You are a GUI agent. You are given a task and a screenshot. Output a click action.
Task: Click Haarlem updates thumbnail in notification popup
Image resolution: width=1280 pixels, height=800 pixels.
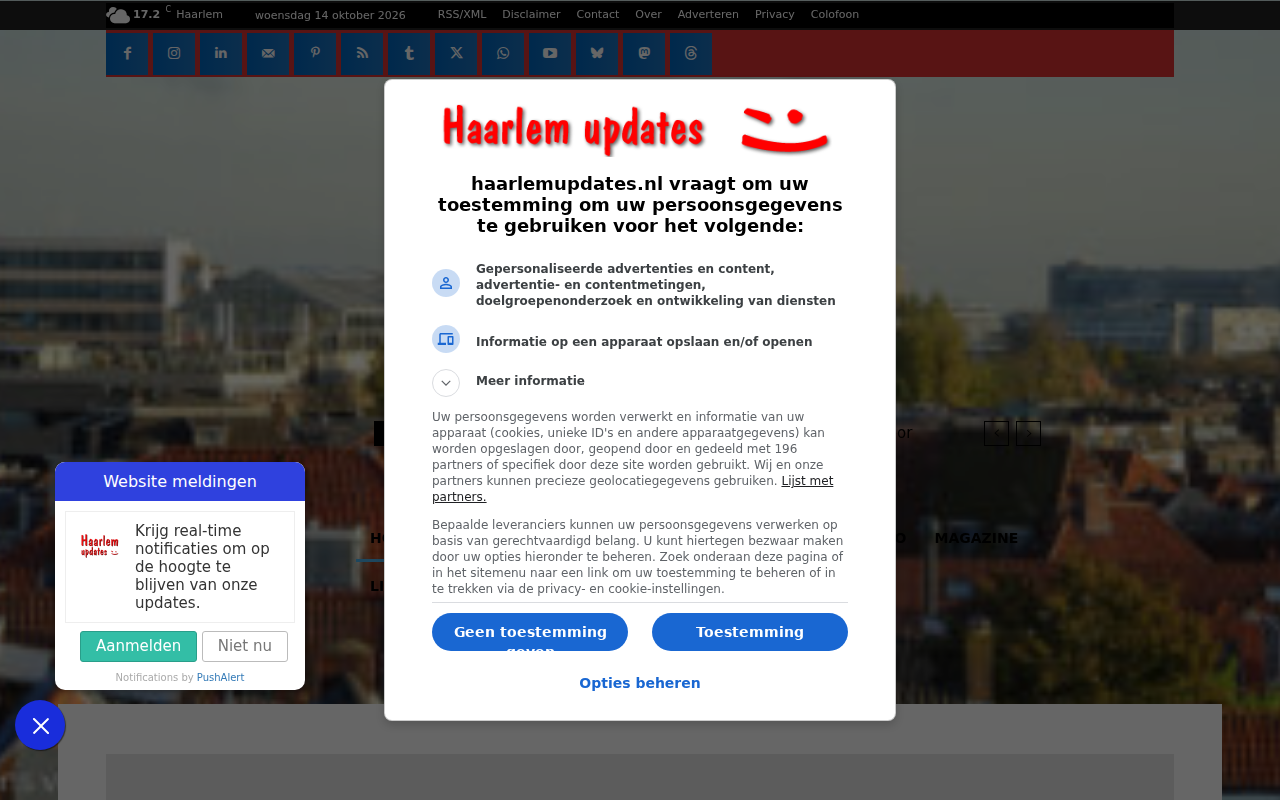[x=100, y=546]
